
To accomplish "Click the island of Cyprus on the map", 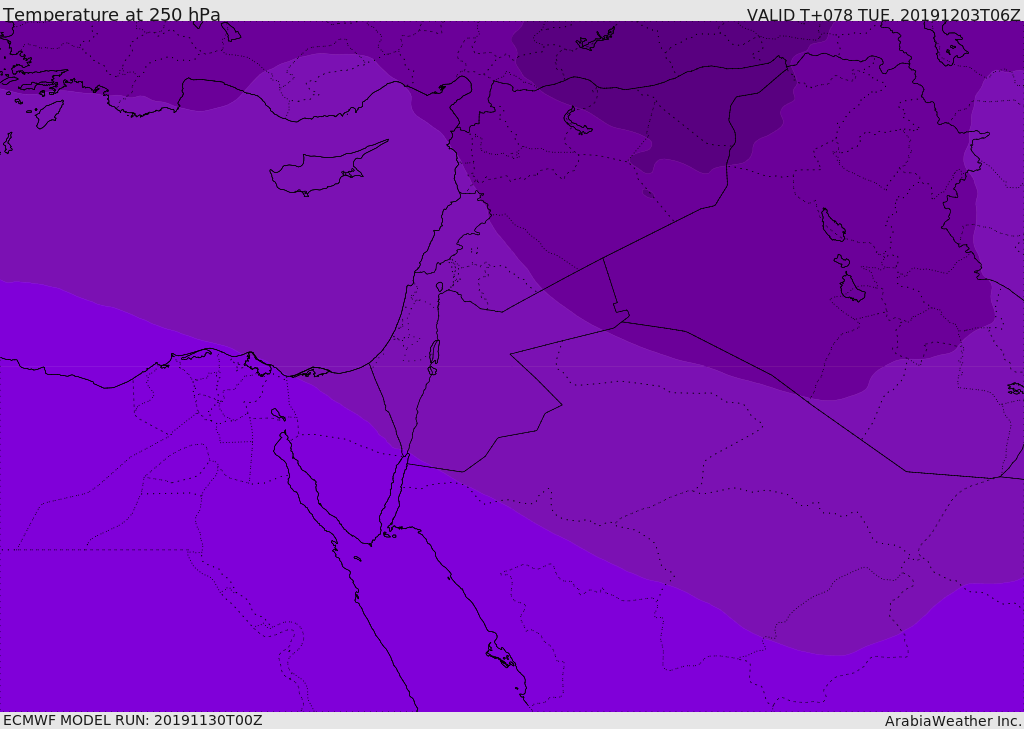I will coord(327,170).
